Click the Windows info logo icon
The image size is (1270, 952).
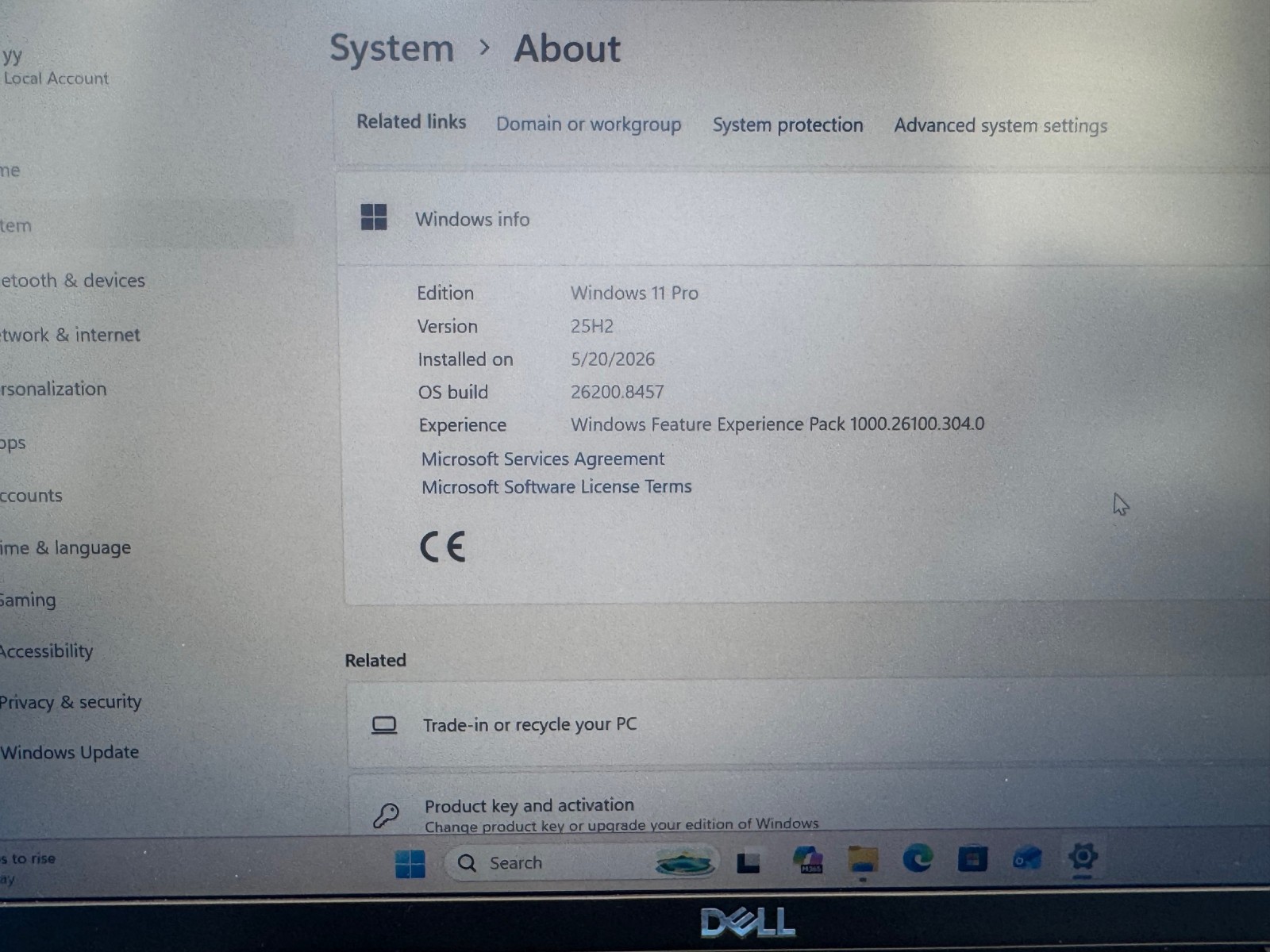pyautogui.click(x=374, y=217)
